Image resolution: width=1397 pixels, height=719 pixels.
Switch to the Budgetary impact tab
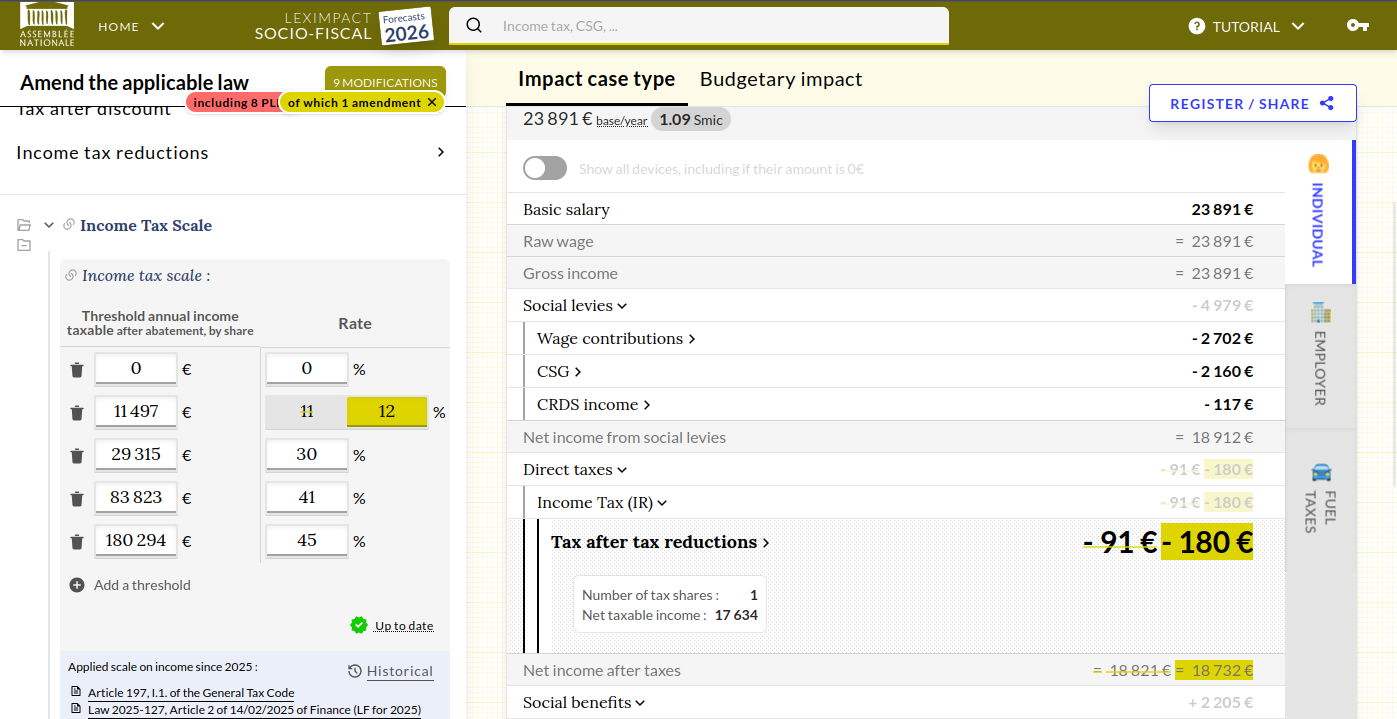click(780, 79)
